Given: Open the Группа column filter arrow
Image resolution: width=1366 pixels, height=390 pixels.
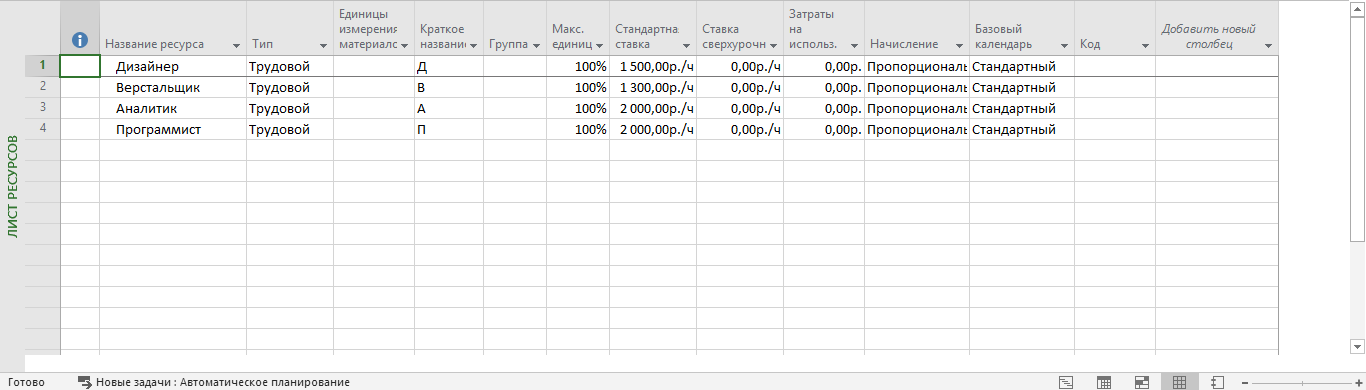Looking at the screenshot, I should (x=536, y=46).
